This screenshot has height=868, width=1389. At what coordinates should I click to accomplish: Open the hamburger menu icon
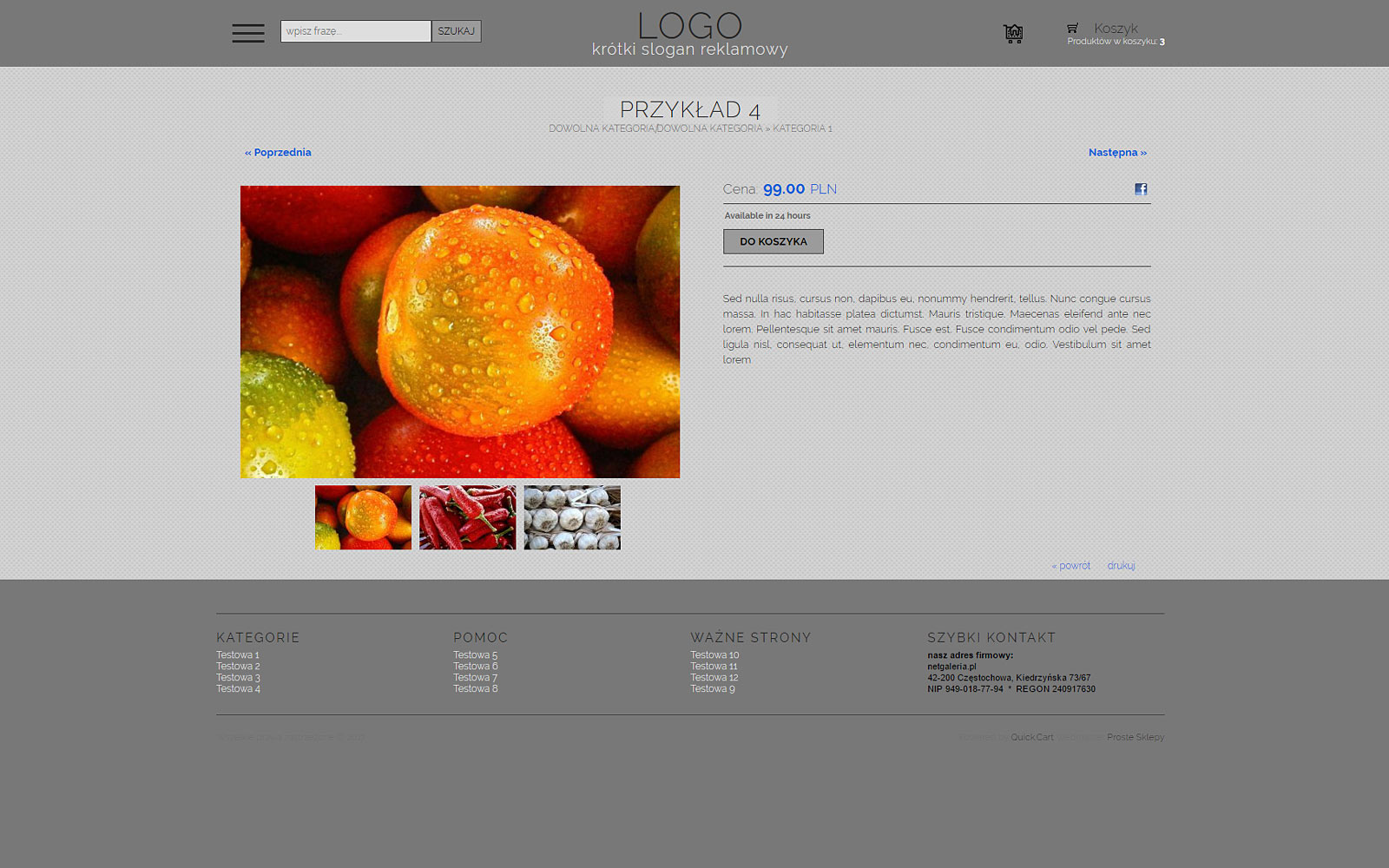point(248,33)
